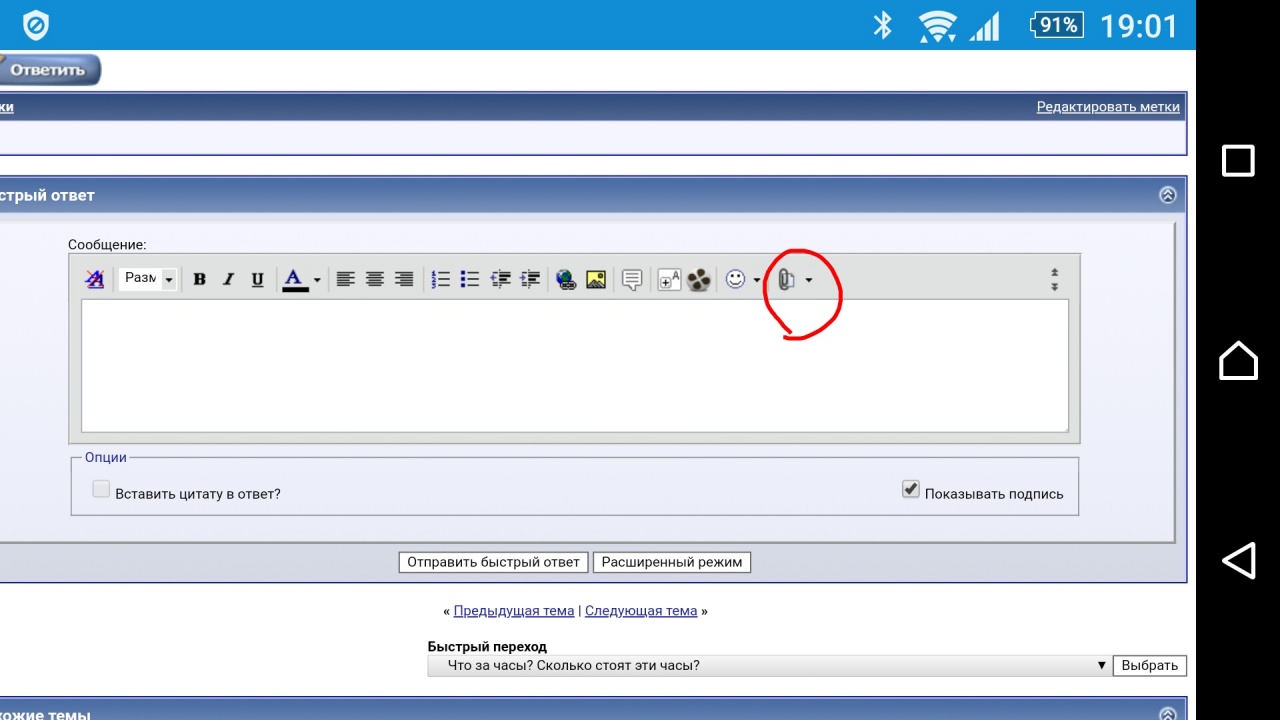Toggle italic text formatting
This screenshot has width=1280, height=720.
[228, 280]
